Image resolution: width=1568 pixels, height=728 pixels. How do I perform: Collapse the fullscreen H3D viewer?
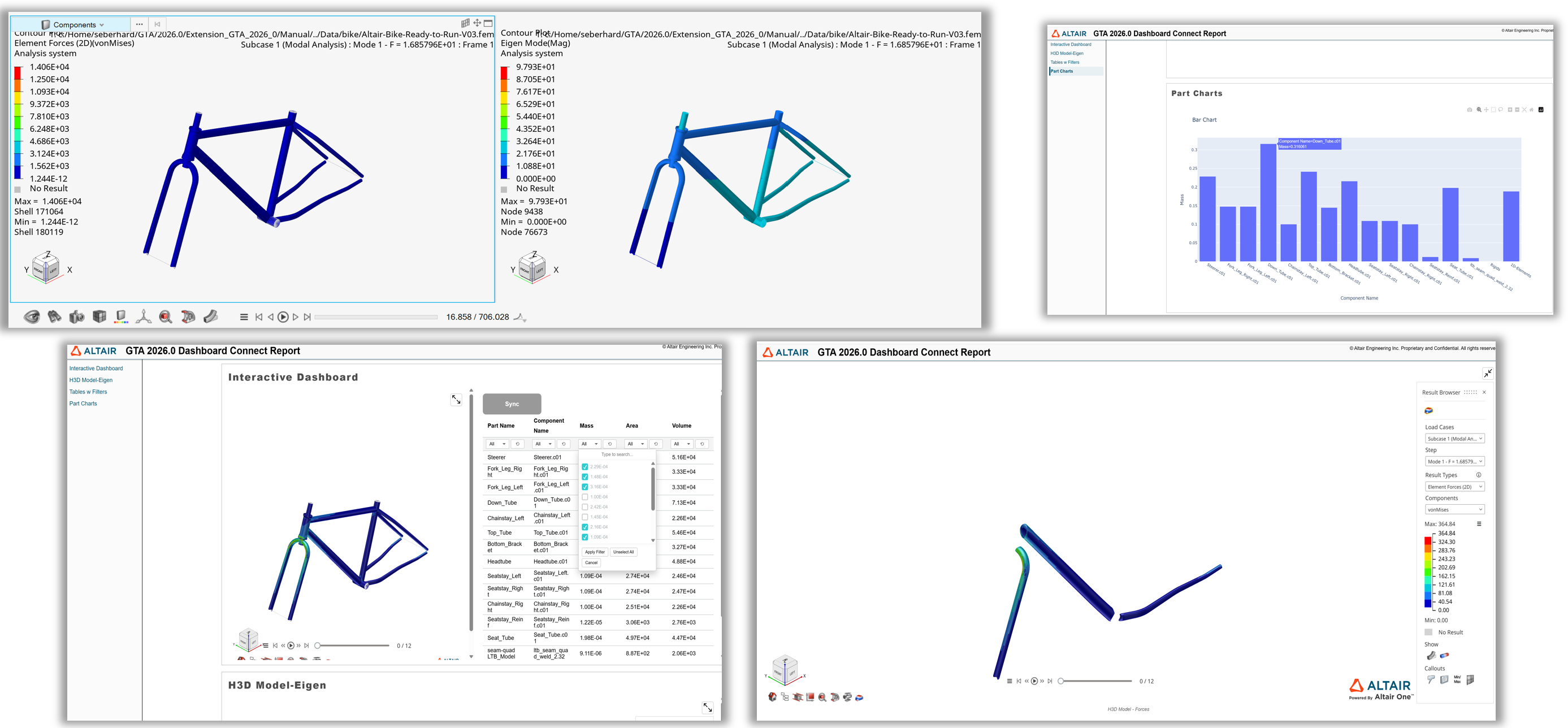point(1487,373)
